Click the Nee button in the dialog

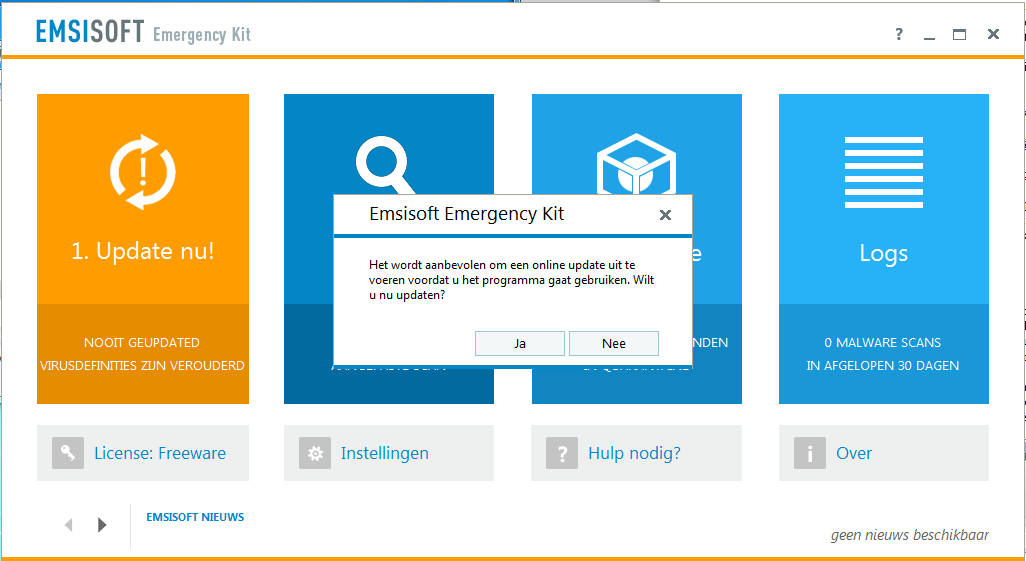(614, 343)
